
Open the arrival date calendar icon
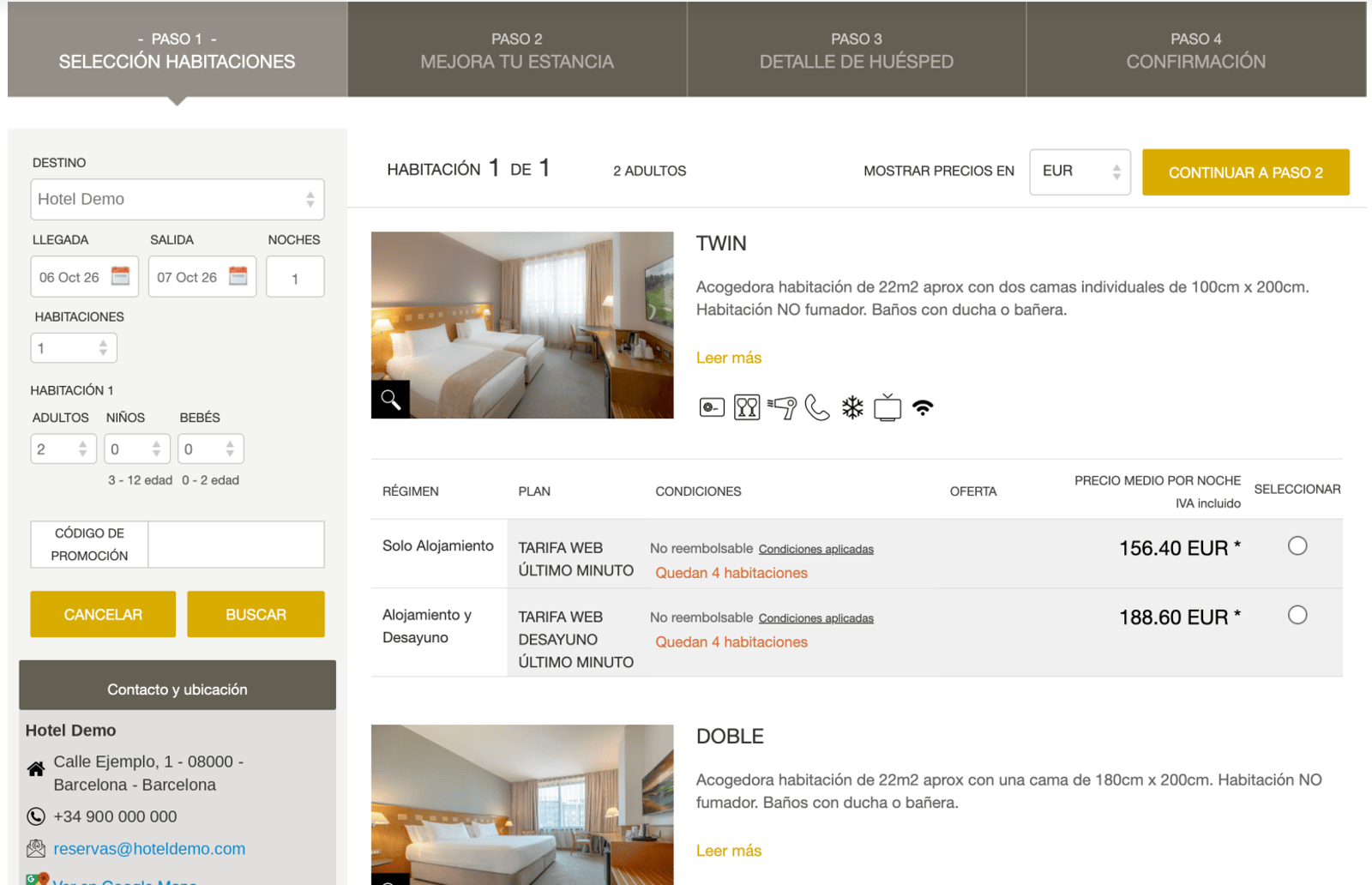click(121, 276)
